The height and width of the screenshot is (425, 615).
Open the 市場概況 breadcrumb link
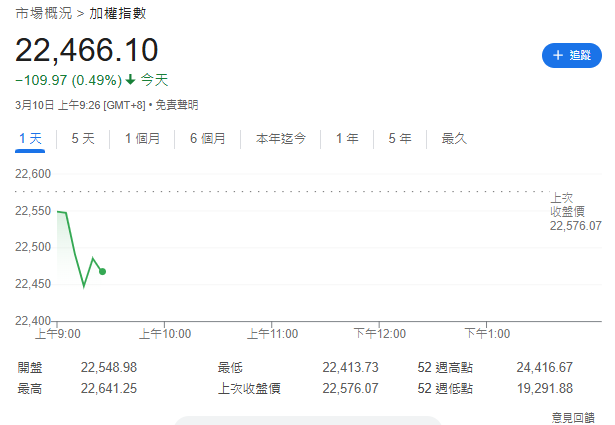(44, 13)
